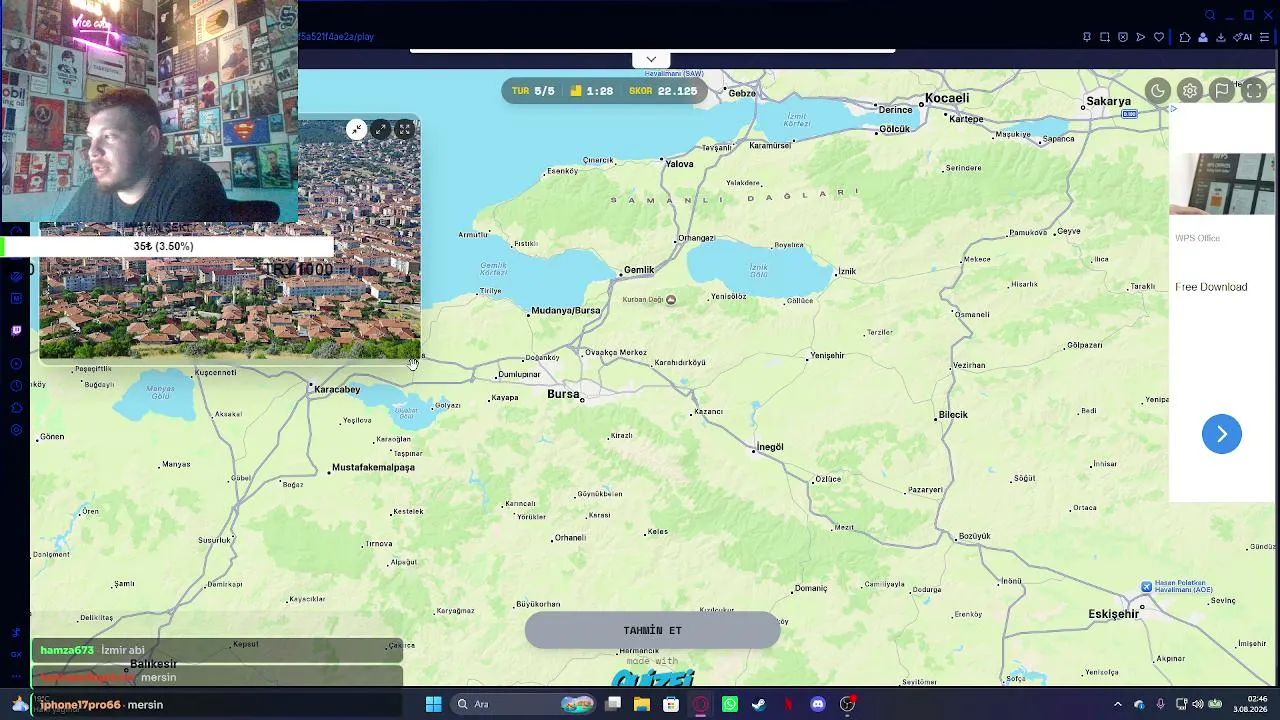Open the browser extensions cube icon
This screenshot has width=1280, height=720.
pyautogui.click(x=1185, y=37)
